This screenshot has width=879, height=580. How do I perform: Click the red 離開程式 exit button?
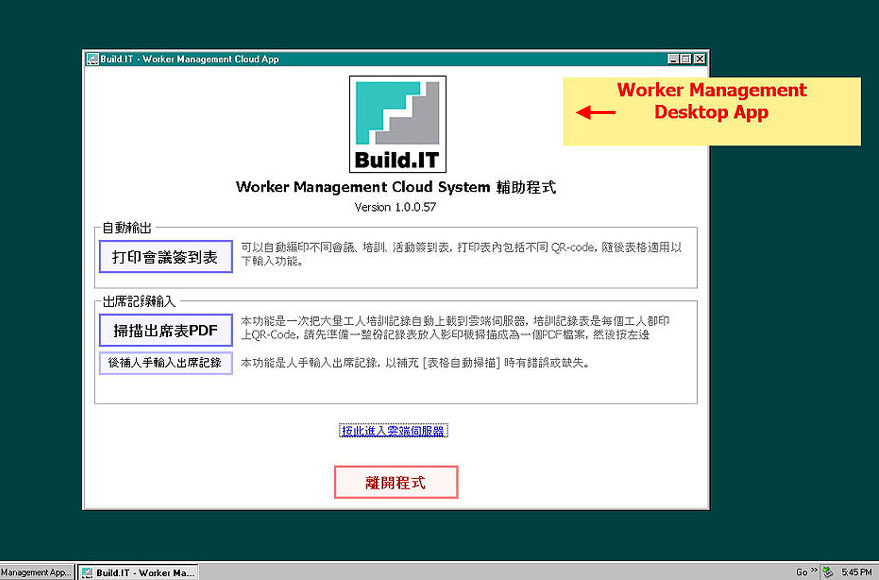[396, 482]
